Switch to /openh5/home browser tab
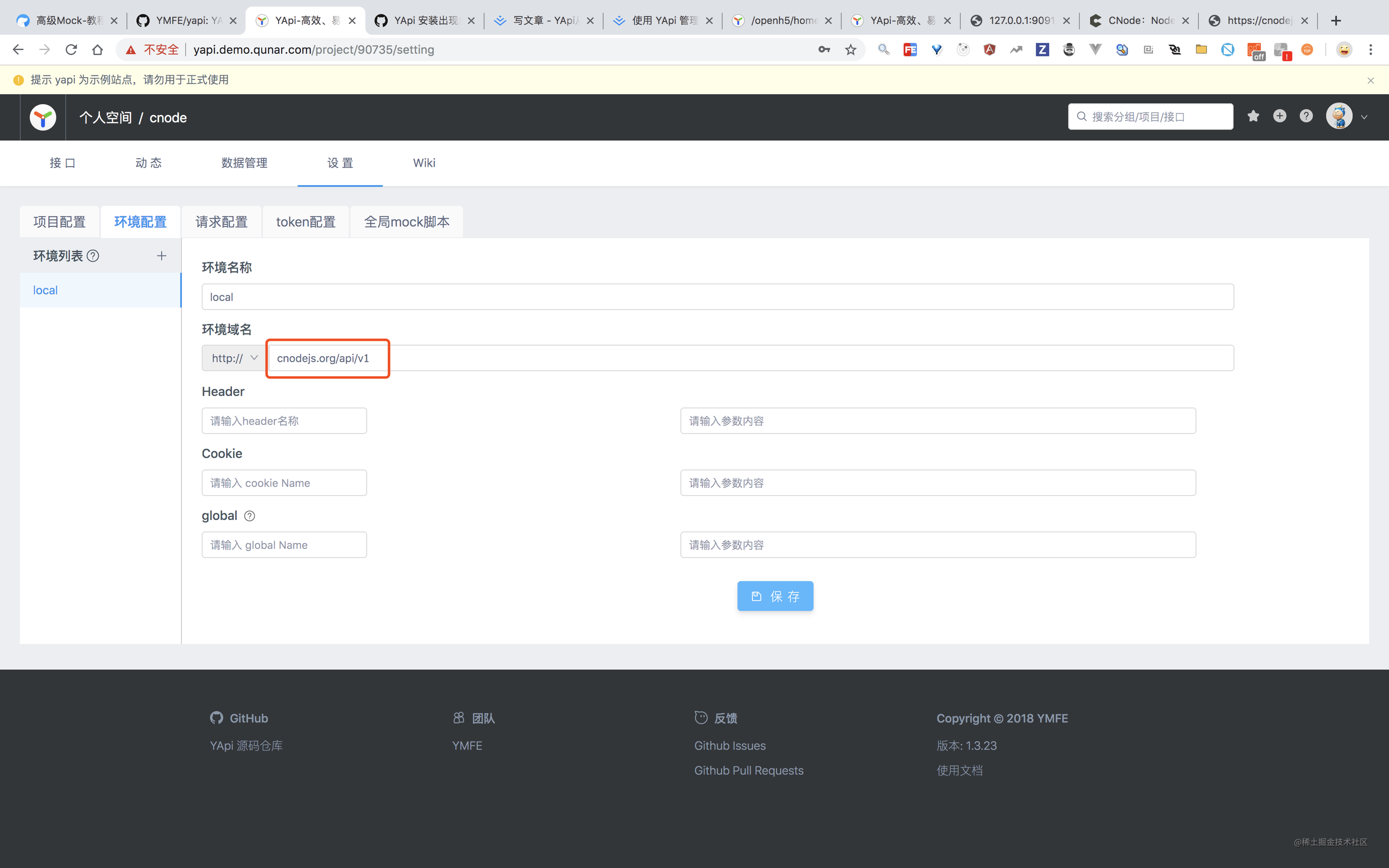Image resolution: width=1389 pixels, height=868 pixels. click(783, 21)
